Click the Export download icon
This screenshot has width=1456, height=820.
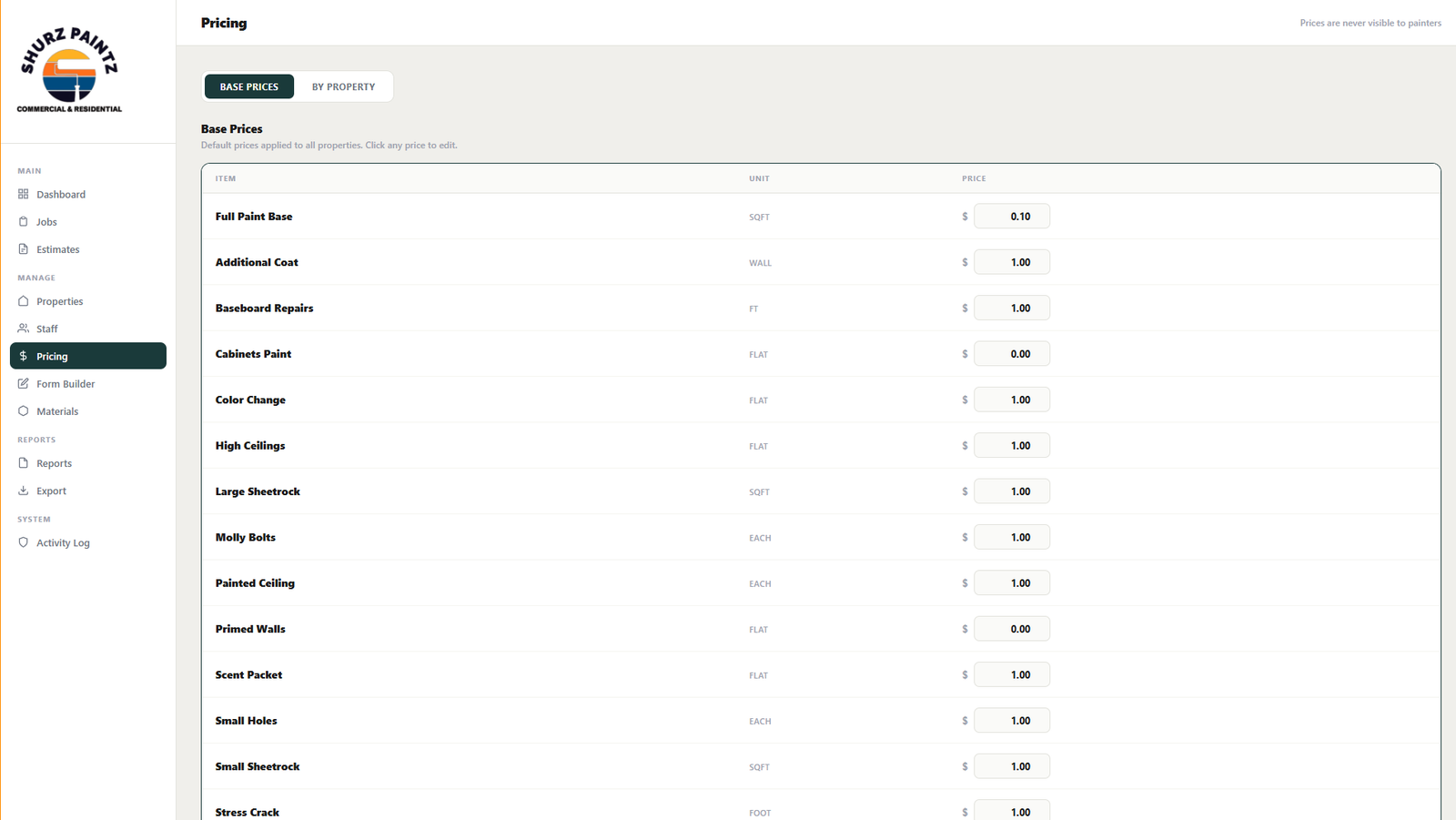[x=24, y=490]
